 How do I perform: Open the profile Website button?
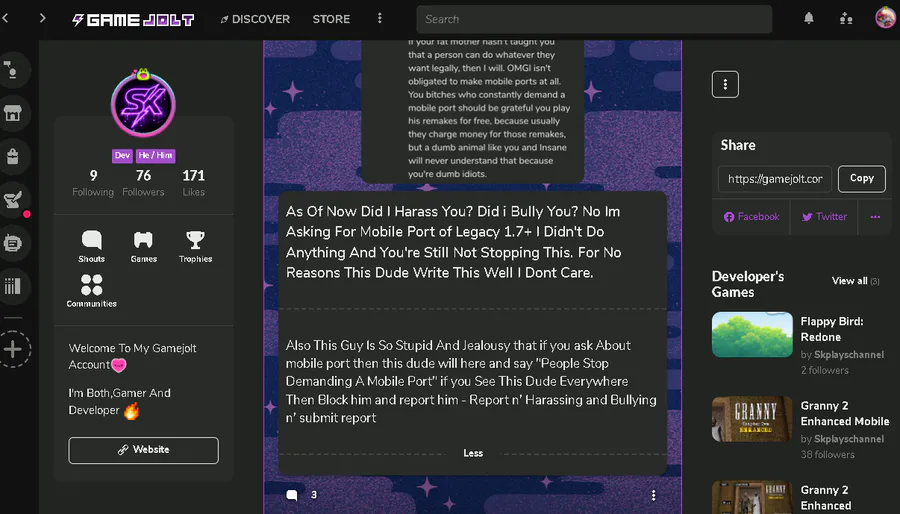click(143, 450)
